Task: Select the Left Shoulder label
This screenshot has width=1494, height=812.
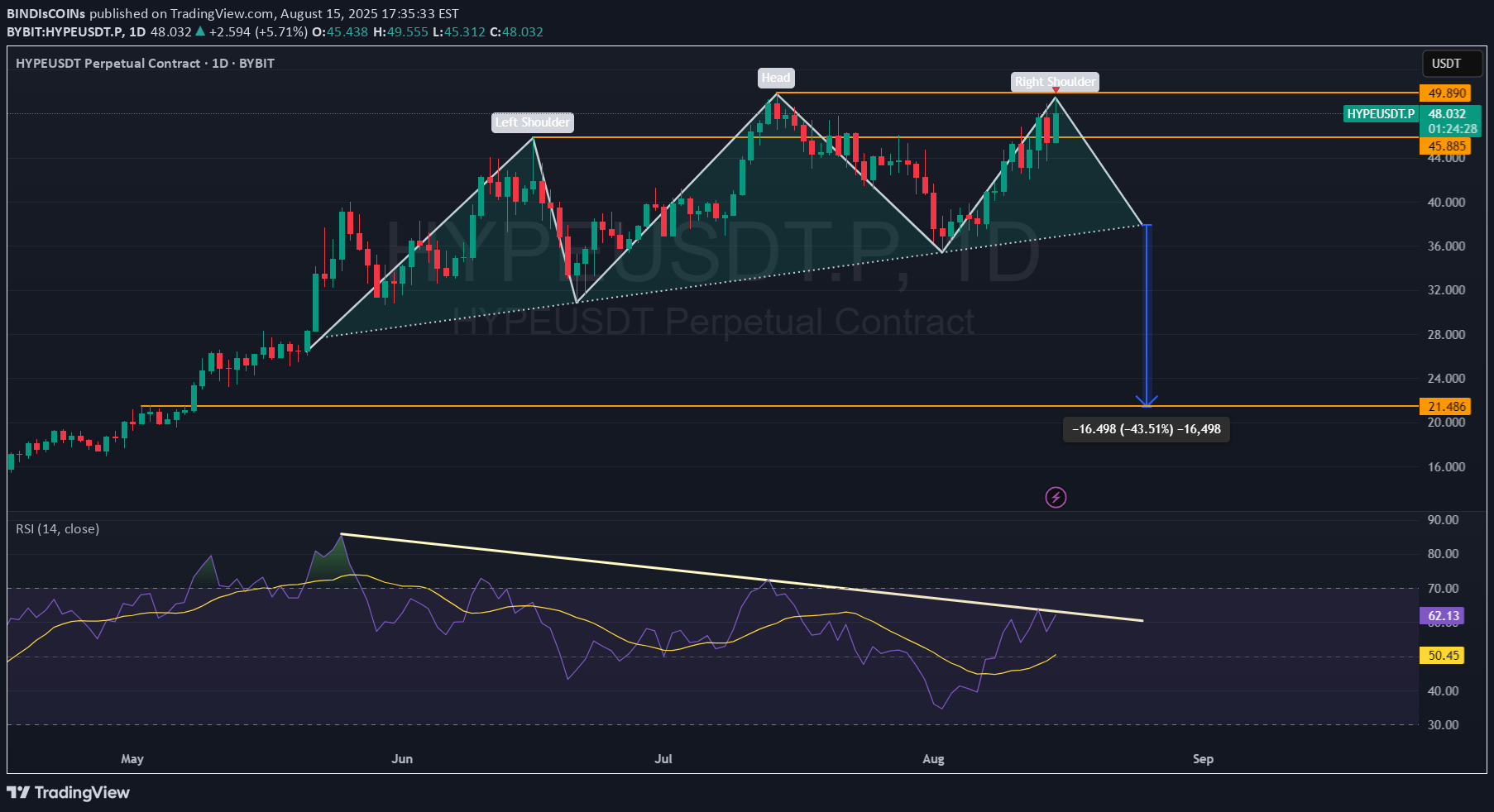Action: pos(532,122)
